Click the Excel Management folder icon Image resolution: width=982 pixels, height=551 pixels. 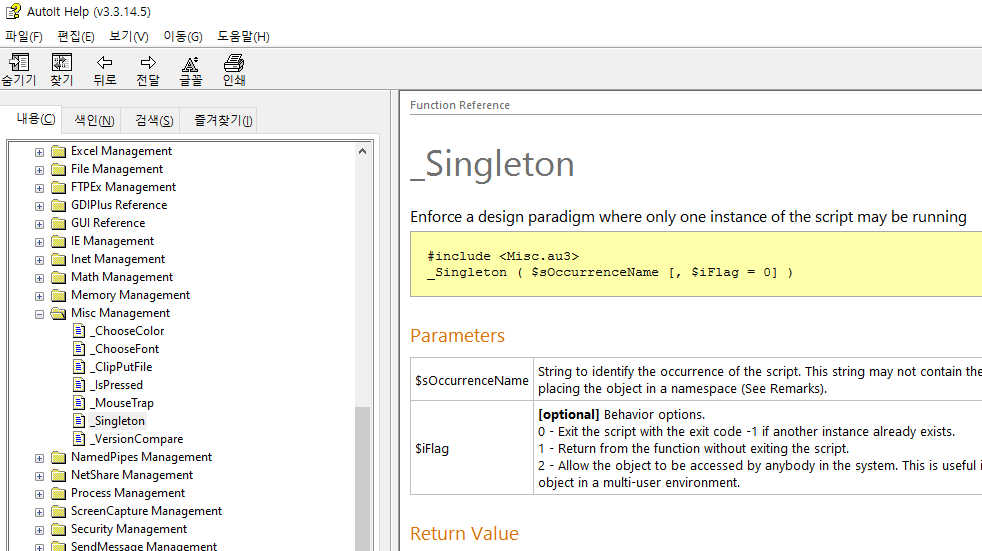tap(58, 152)
